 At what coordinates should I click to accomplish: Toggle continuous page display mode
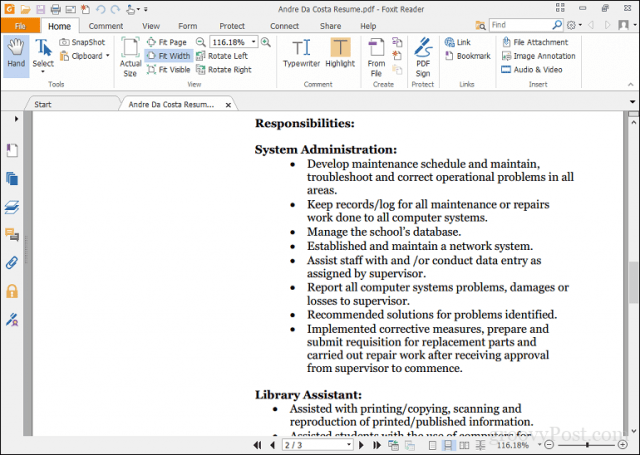coord(448,445)
